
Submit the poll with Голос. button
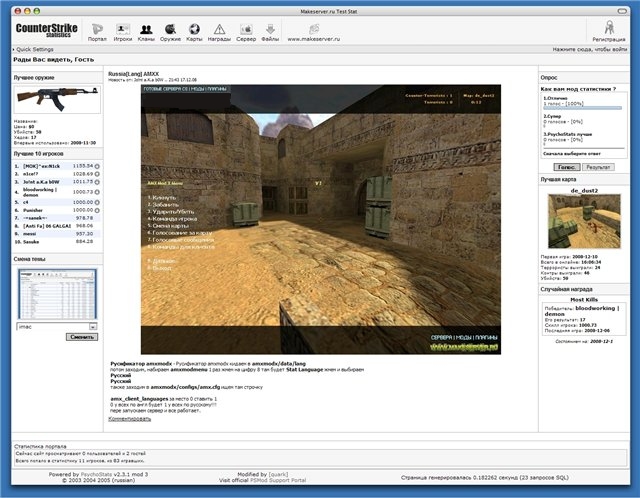tap(567, 167)
